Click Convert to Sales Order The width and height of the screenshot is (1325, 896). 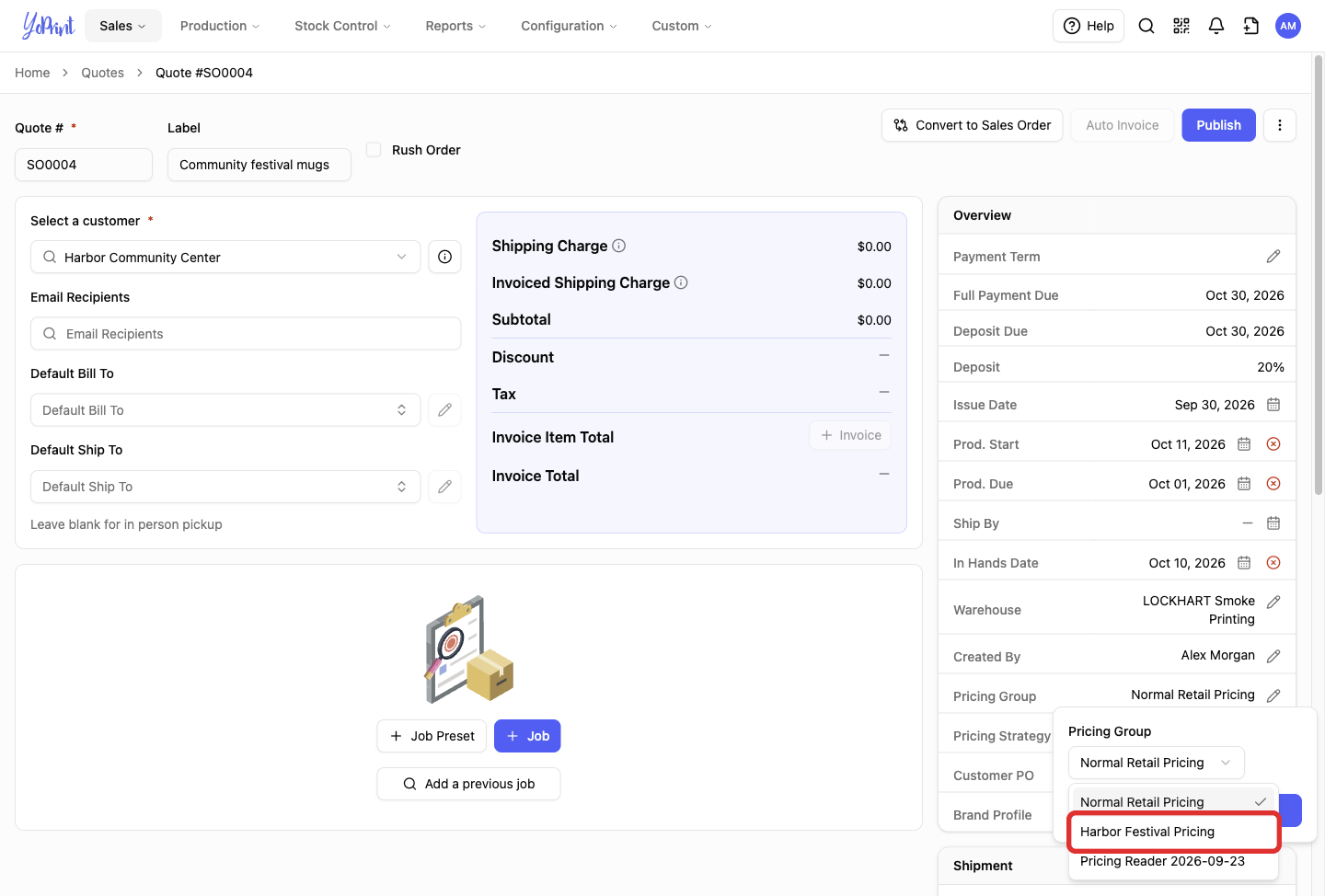click(x=973, y=125)
